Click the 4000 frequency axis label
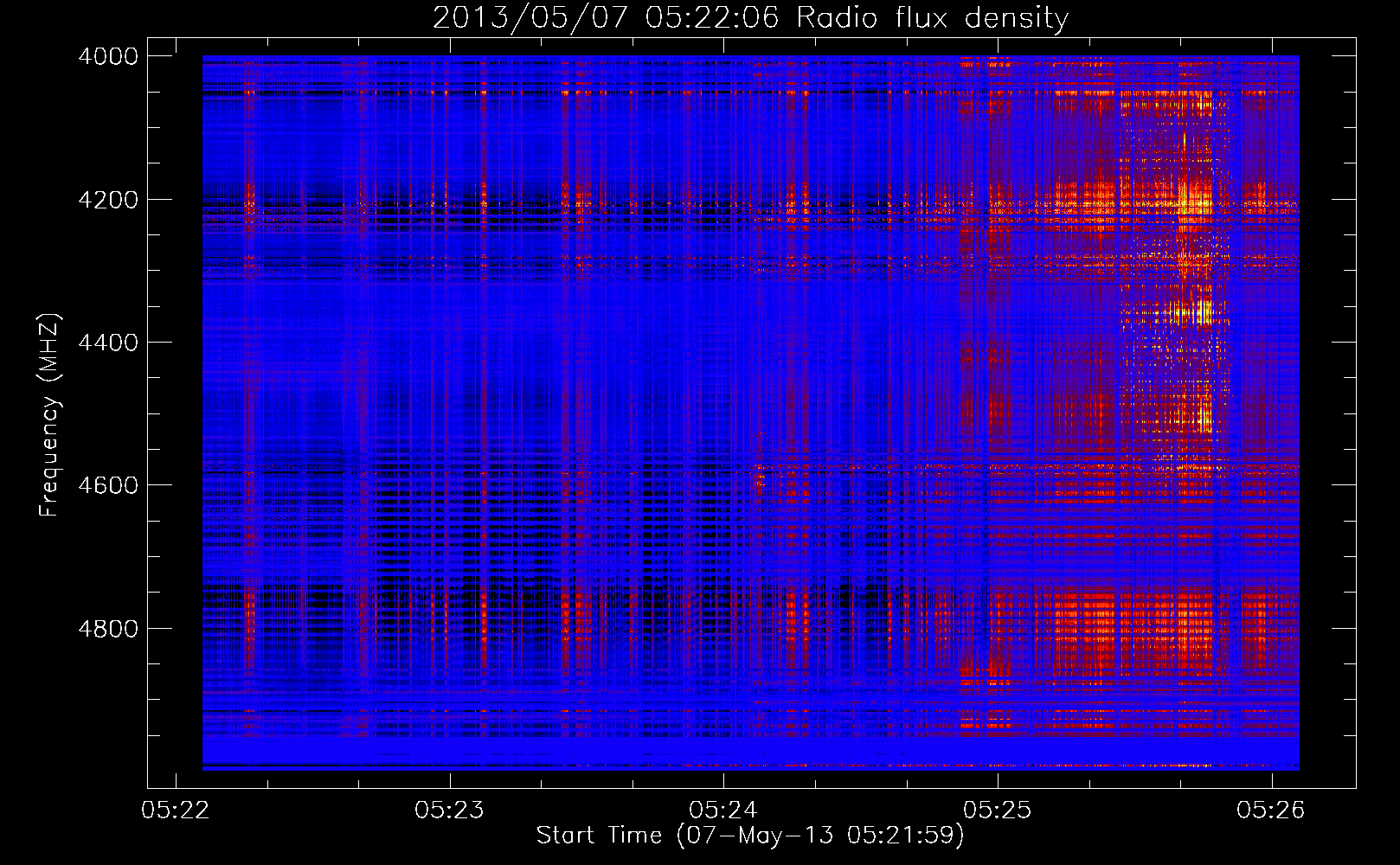The image size is (1400, 865). click(x=108, y=56)
